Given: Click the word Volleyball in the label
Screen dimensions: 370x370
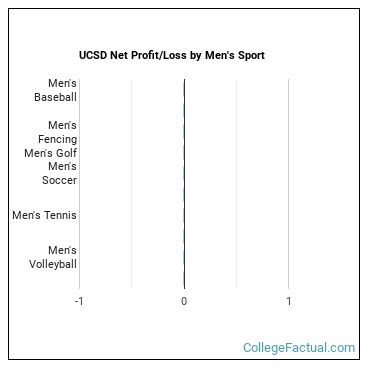Looking at the screenshot, I should point(53,264).
